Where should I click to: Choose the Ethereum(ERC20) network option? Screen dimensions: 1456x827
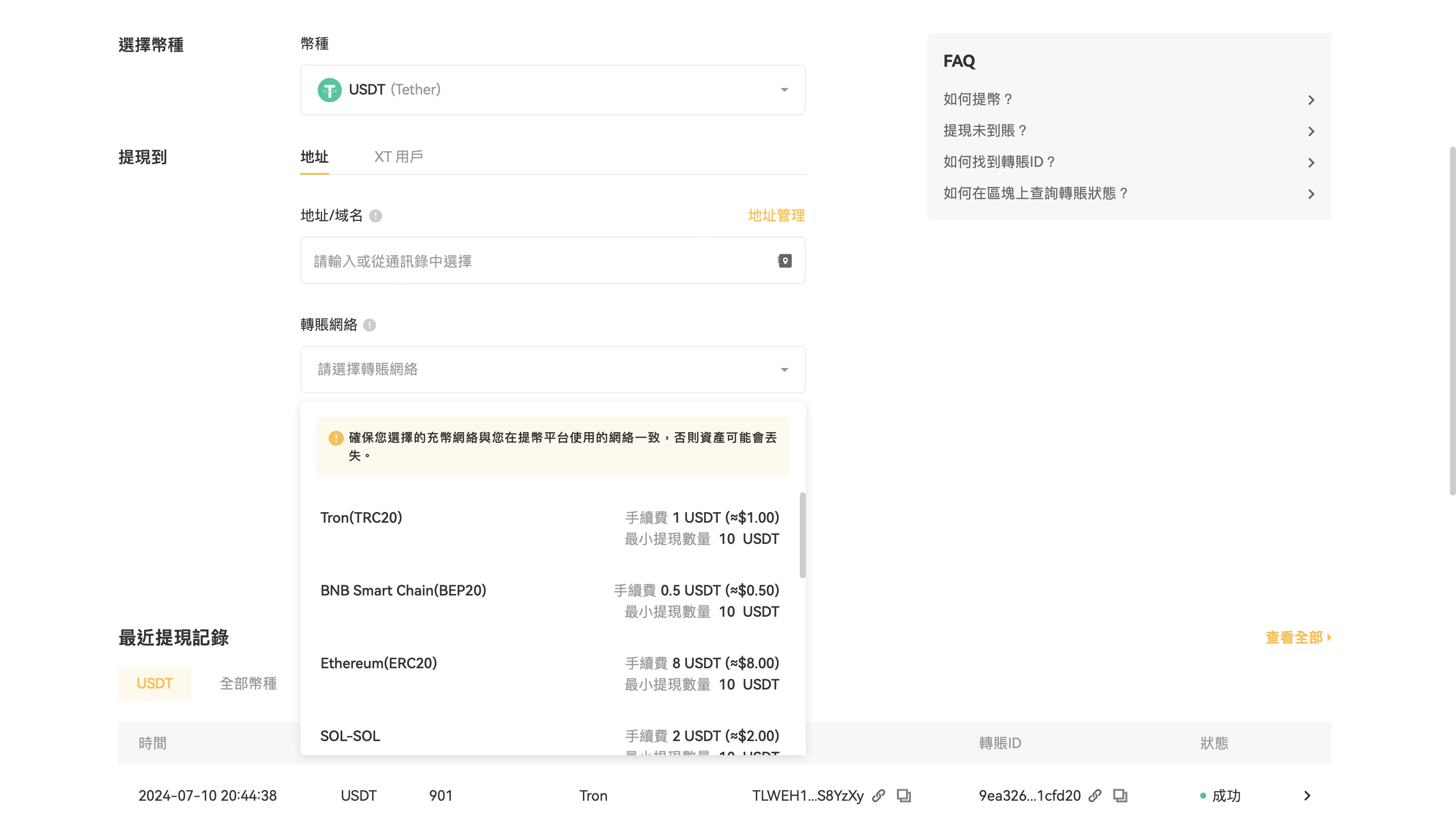pos(549,674)
